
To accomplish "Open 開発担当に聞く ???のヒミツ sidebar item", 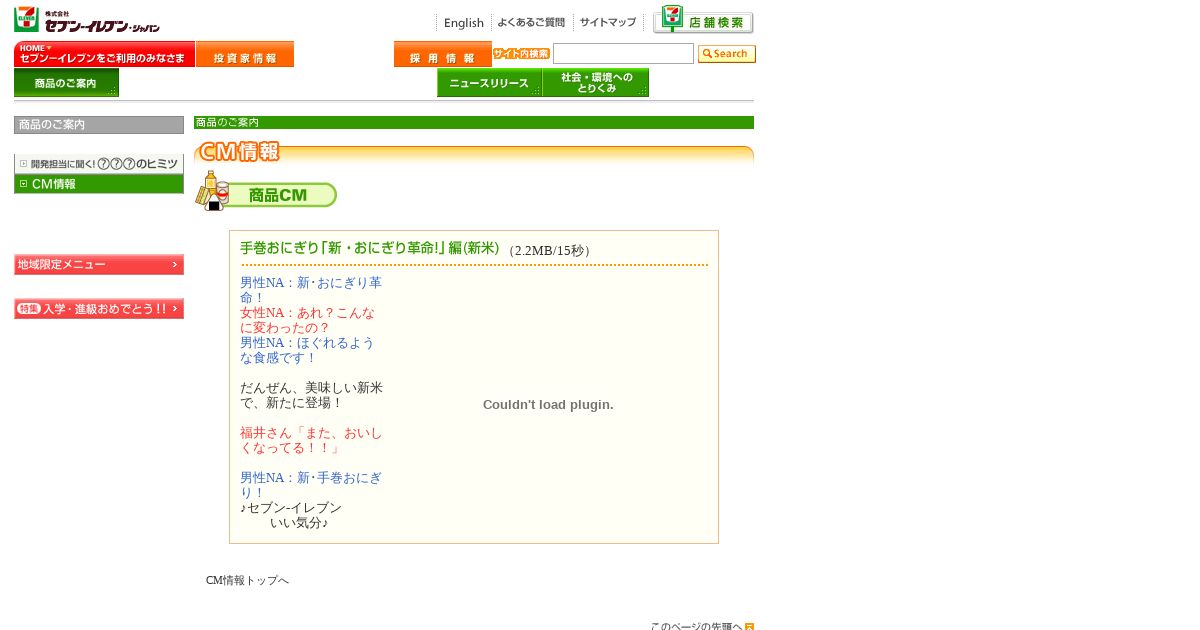I will [99, 164].
